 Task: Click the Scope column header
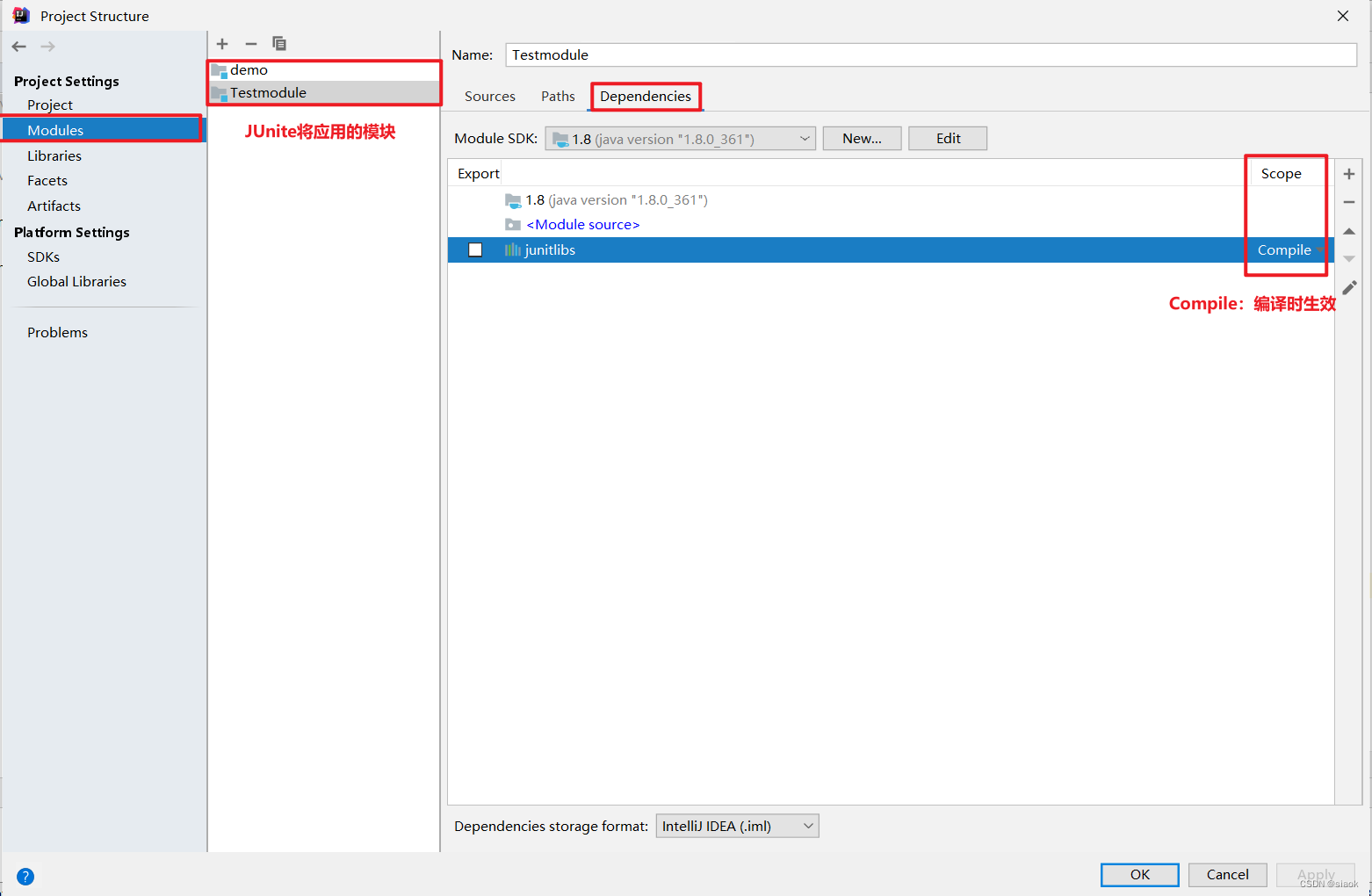(1281, 174)
